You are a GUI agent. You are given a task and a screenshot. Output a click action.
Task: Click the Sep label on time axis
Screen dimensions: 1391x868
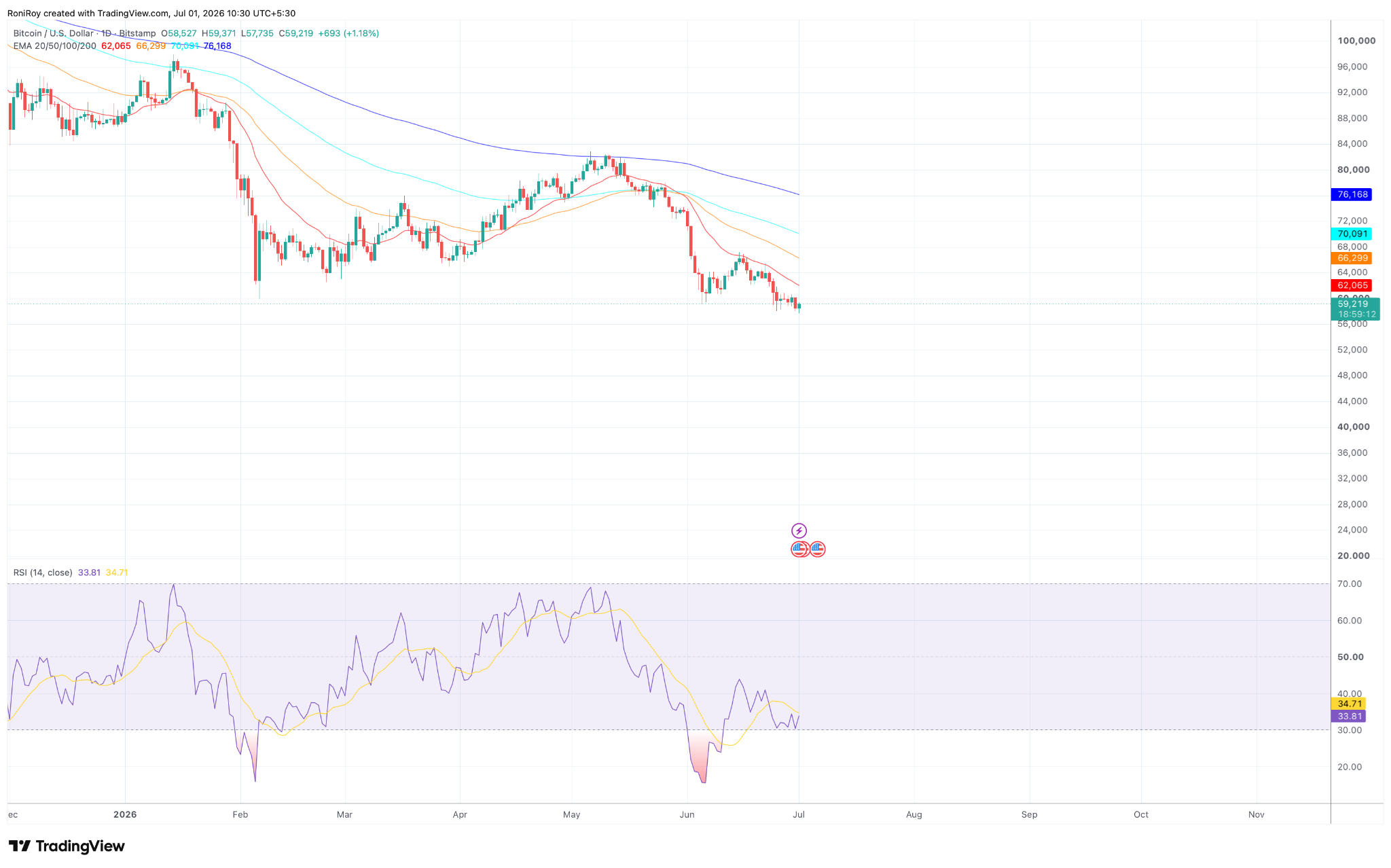[x=1030, y=815]
